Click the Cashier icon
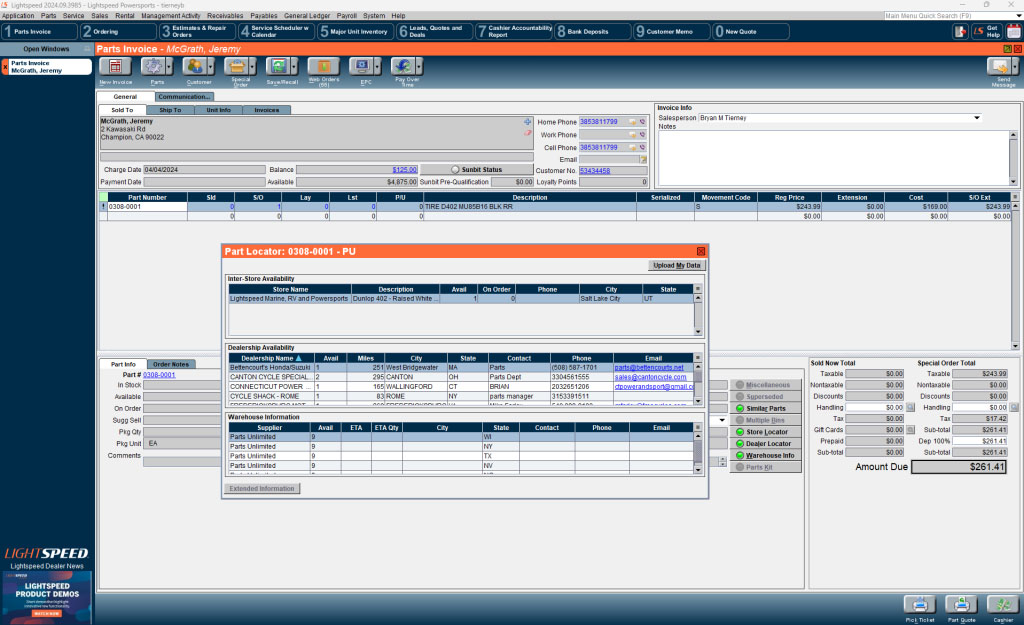 (1003, 605)
